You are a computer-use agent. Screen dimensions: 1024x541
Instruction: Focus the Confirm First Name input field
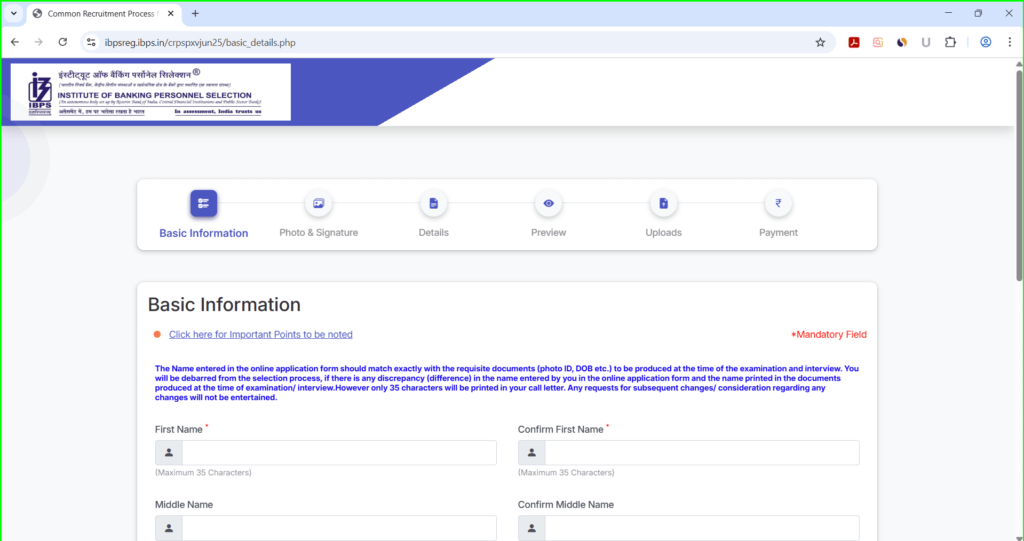pyautogui.click(x=702, y=453)
